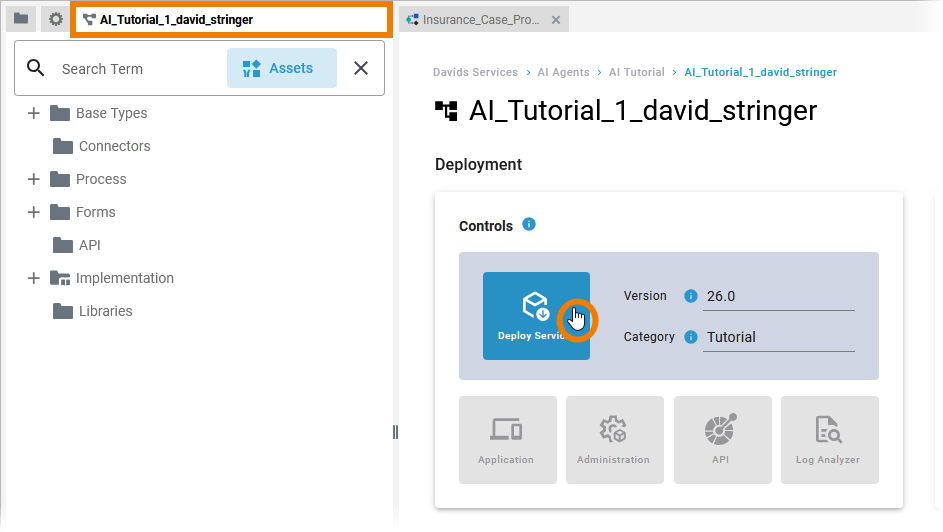Screen dimensions: 943x532
Task: Open the settings gear in top bar
Action: click(x=55, y=19)
